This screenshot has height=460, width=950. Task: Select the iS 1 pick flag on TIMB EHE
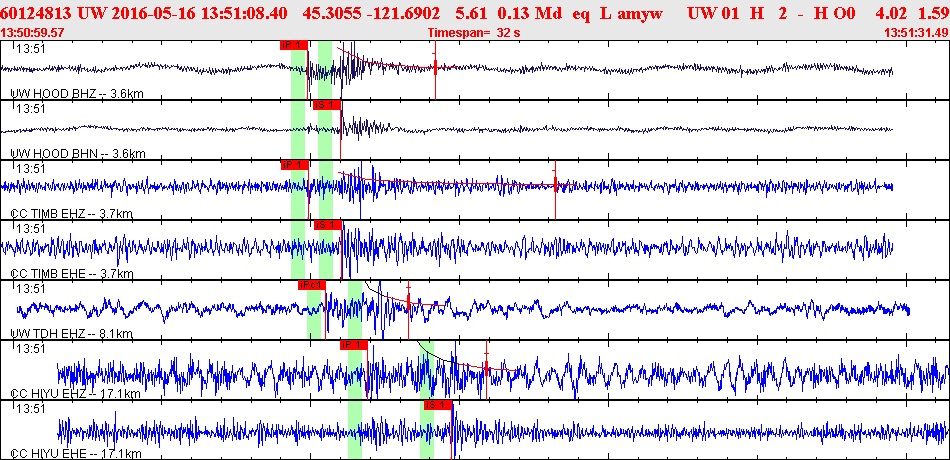328,225
